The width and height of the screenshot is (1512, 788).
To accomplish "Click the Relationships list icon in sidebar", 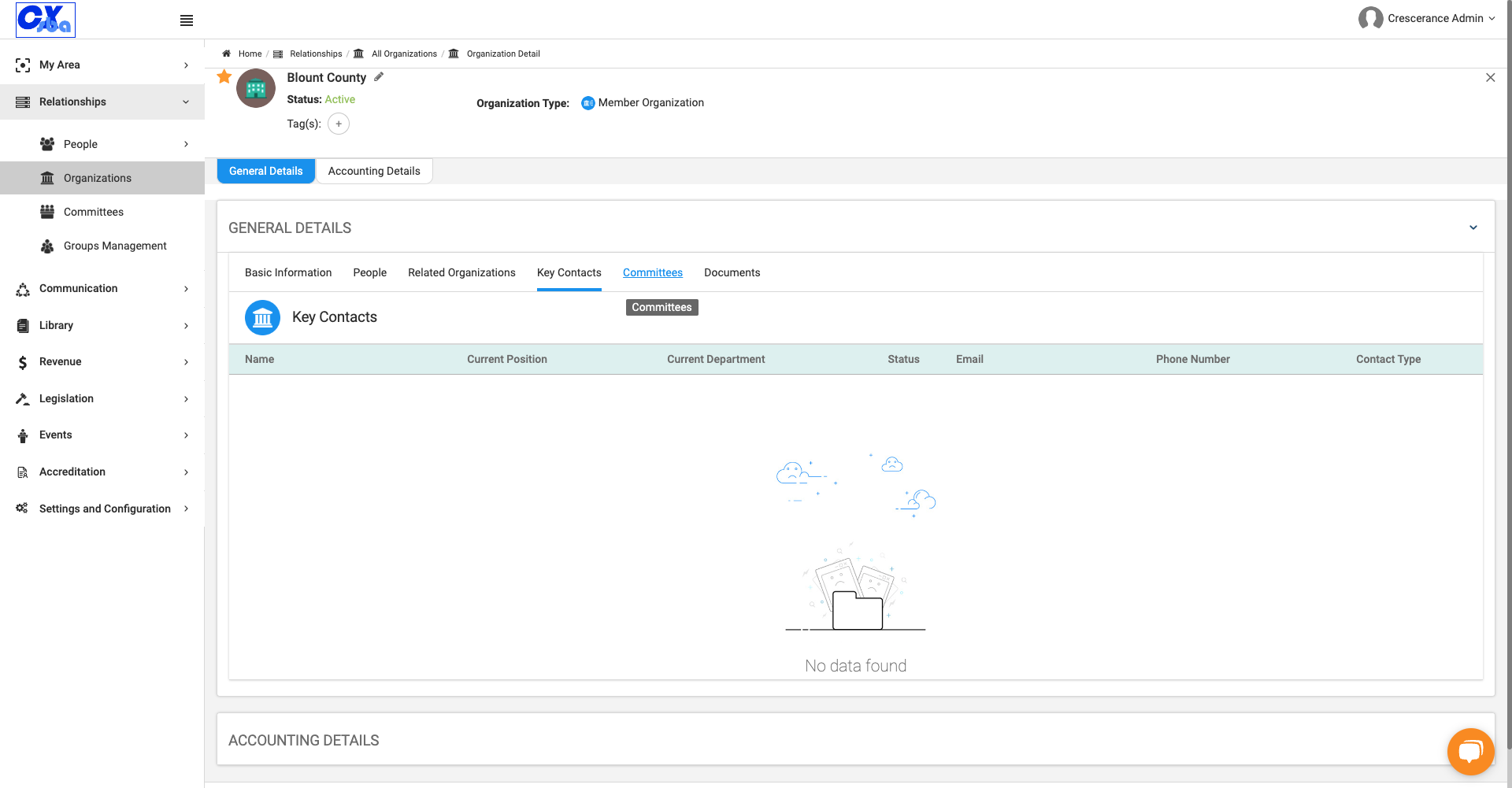I will pyautogui.click(x=23, y=102).
